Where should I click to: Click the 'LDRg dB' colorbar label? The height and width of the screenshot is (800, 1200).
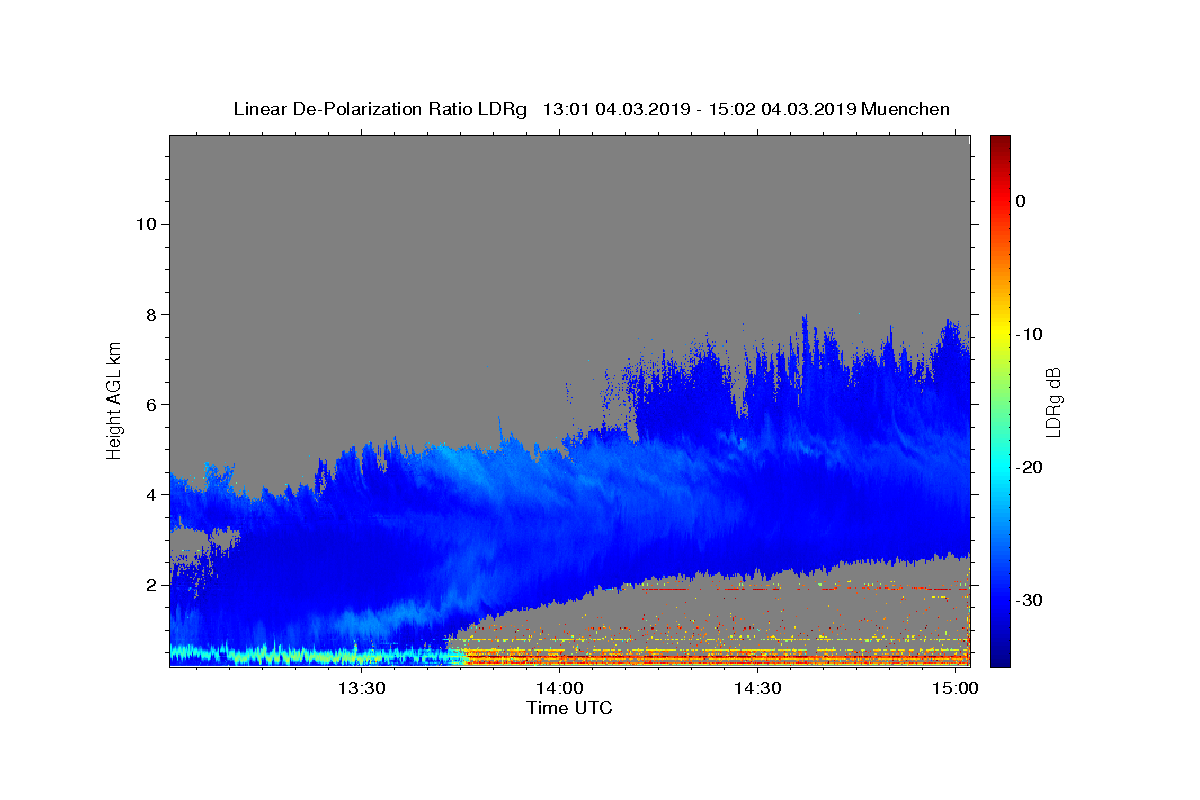[x=1052, y=402]
